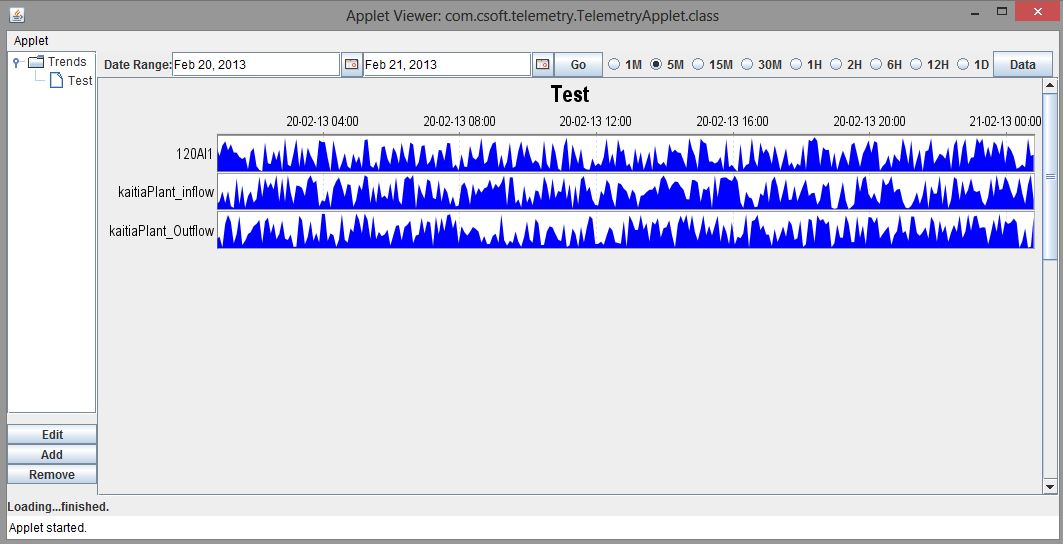
Task: Click the kaitiaPlant_Outflow trend chart
Action: (626, 230)
